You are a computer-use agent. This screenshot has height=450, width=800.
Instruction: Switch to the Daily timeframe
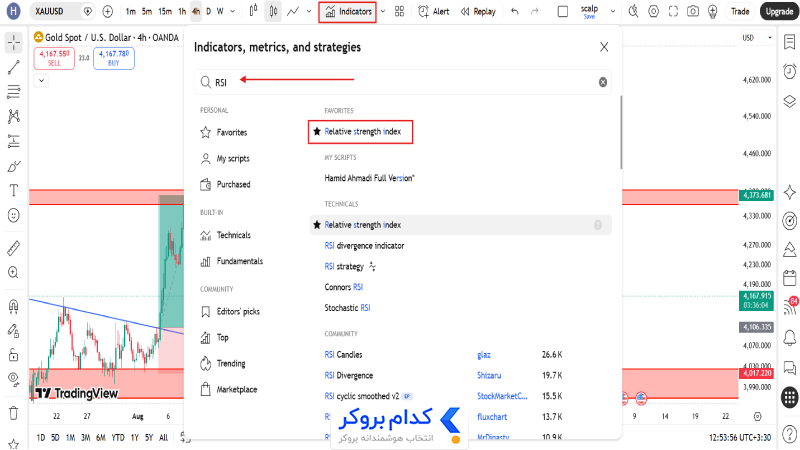208,11
